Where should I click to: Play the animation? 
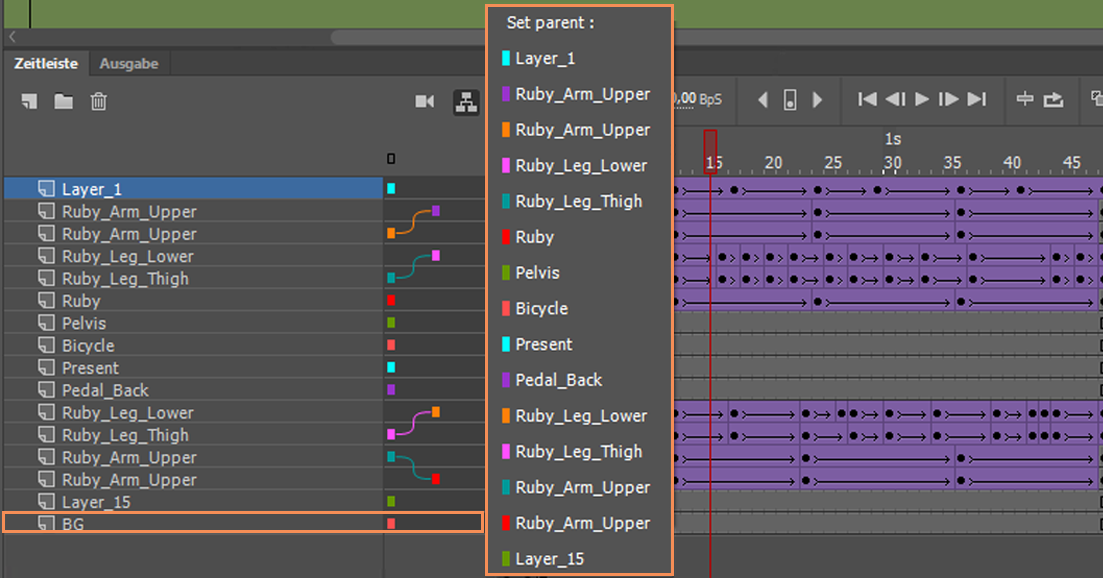[x=922, y=99]
